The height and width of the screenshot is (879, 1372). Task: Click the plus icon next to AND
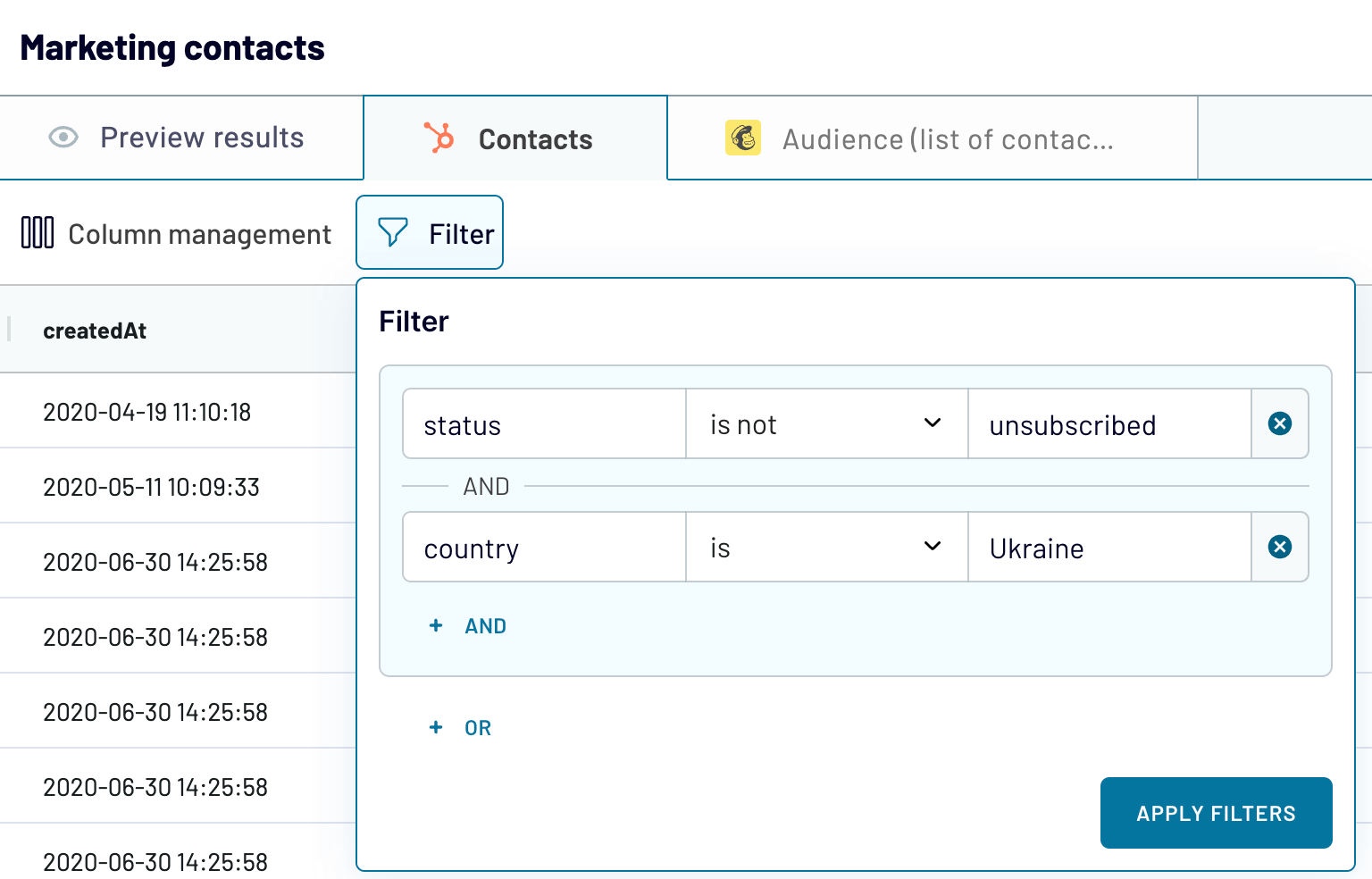(x=436, y=626)
